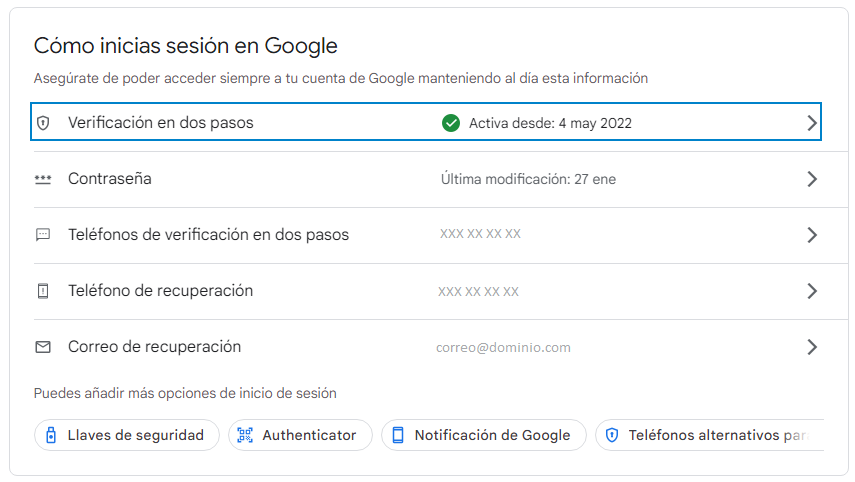Expand the Verificación en dos pasos chevron

click(812, 123)
